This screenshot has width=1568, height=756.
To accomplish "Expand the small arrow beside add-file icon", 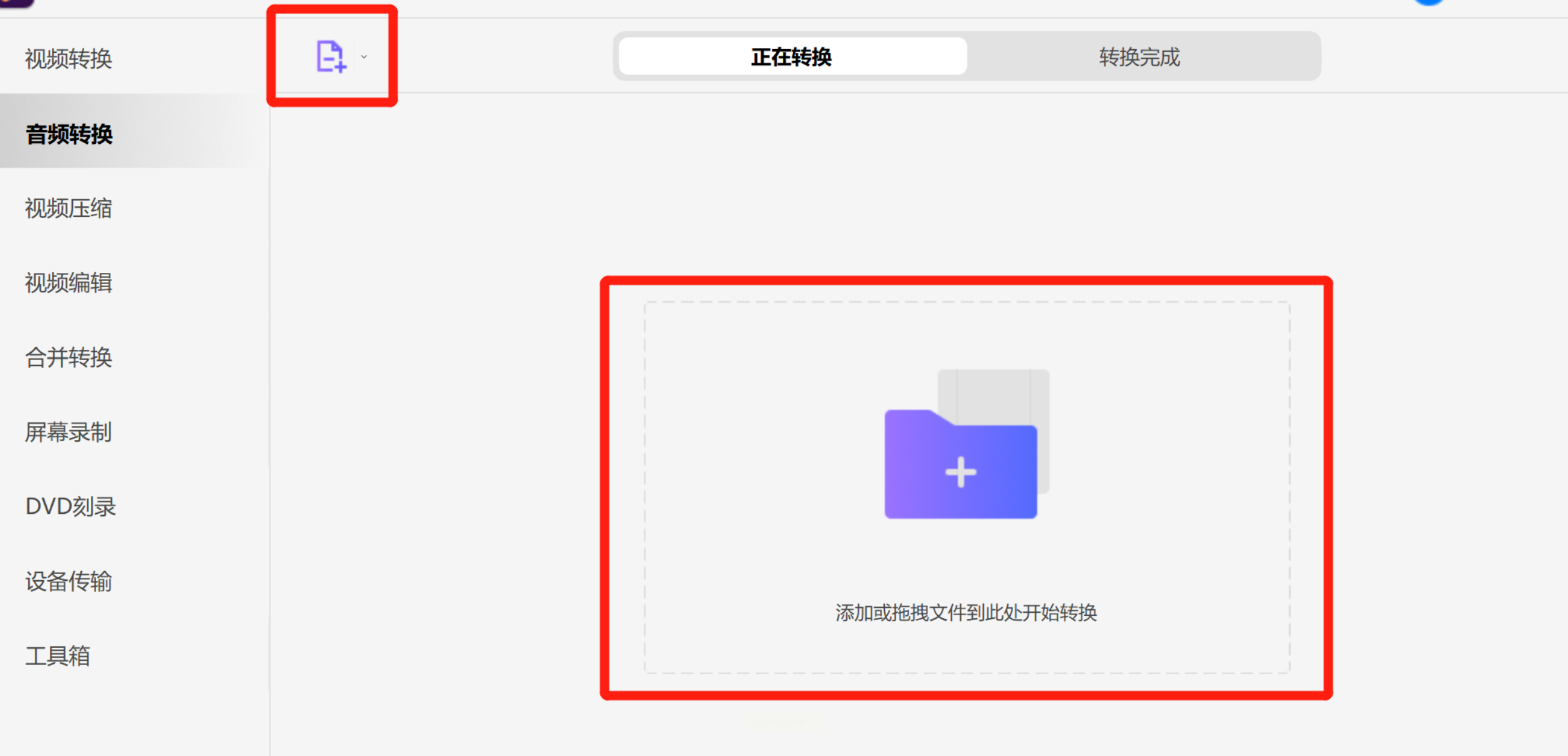I will (364, 57).
